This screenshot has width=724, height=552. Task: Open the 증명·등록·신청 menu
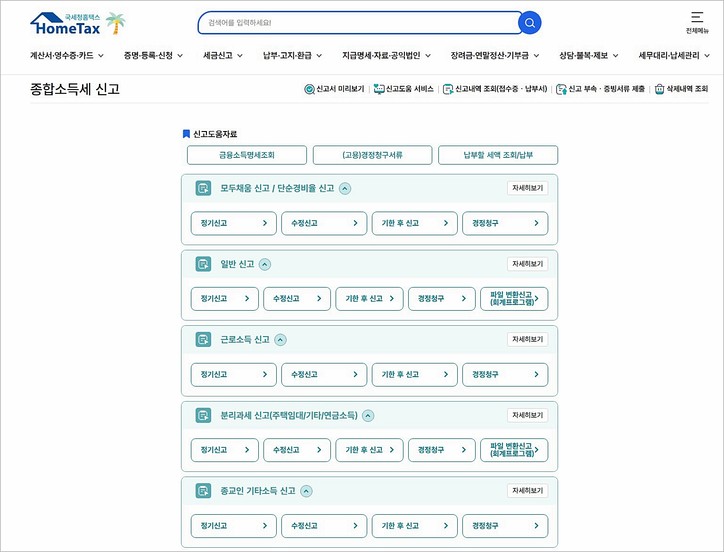click(x=153, y=55)
